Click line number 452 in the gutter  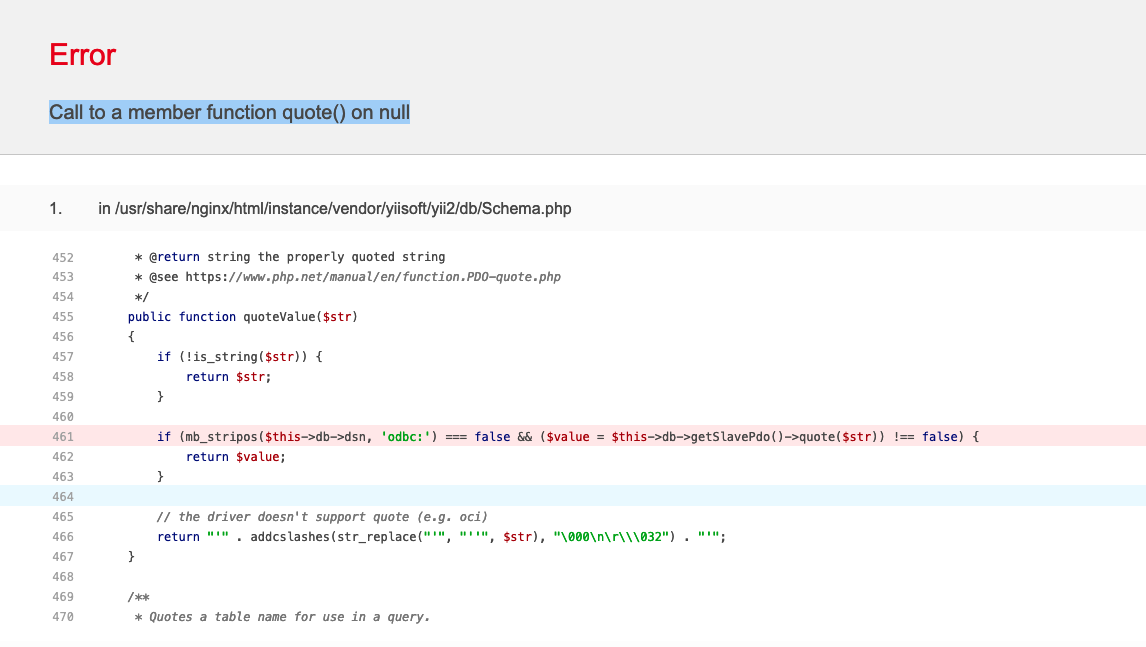pos(63,256)
